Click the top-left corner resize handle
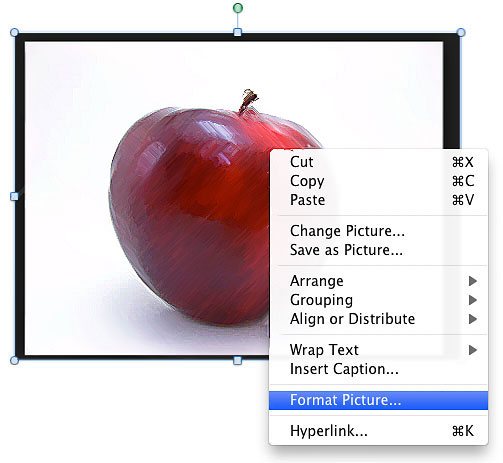503x463 pixels. coord(14,32)
